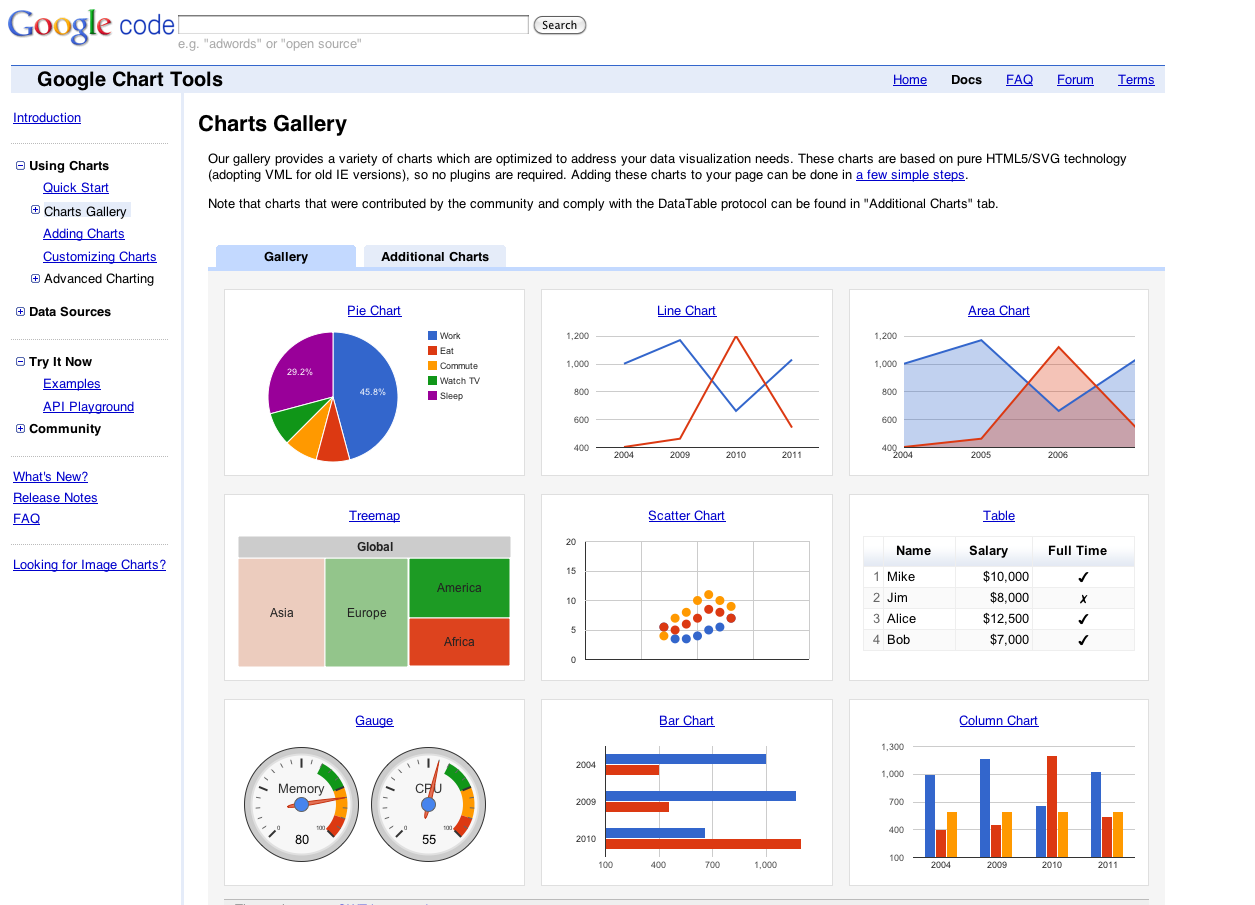Screen dimensions: 1255x905
Task: Click the Treemap preview image
Action: pyautogui.click(x=374, y=601)
